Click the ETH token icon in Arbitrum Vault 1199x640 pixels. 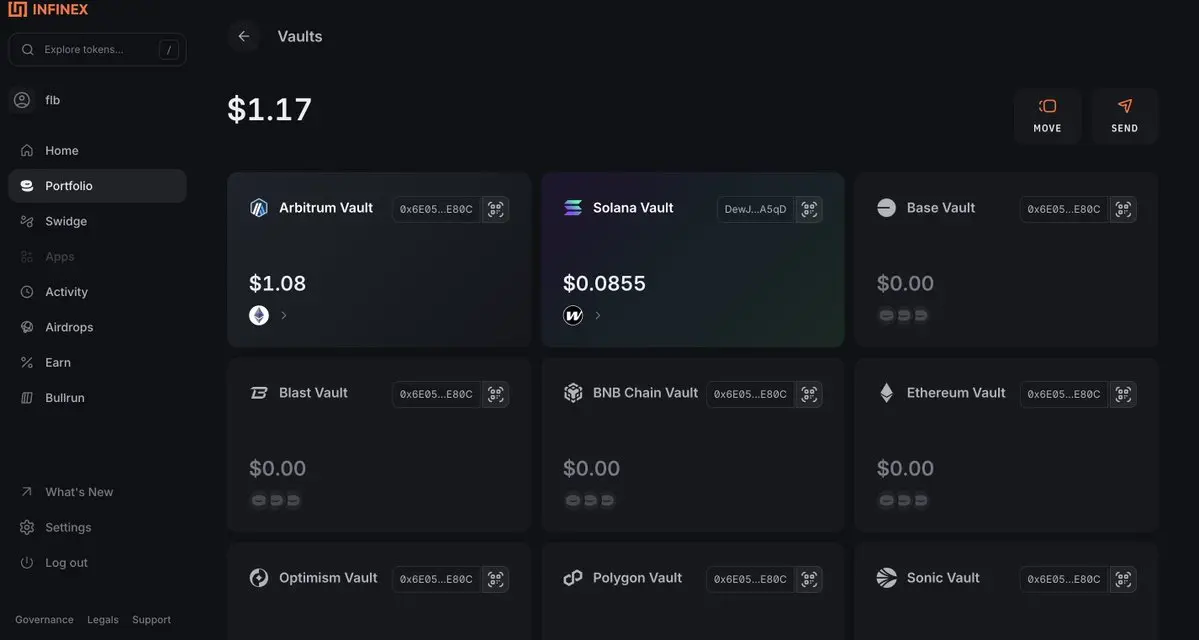[259, 315]
